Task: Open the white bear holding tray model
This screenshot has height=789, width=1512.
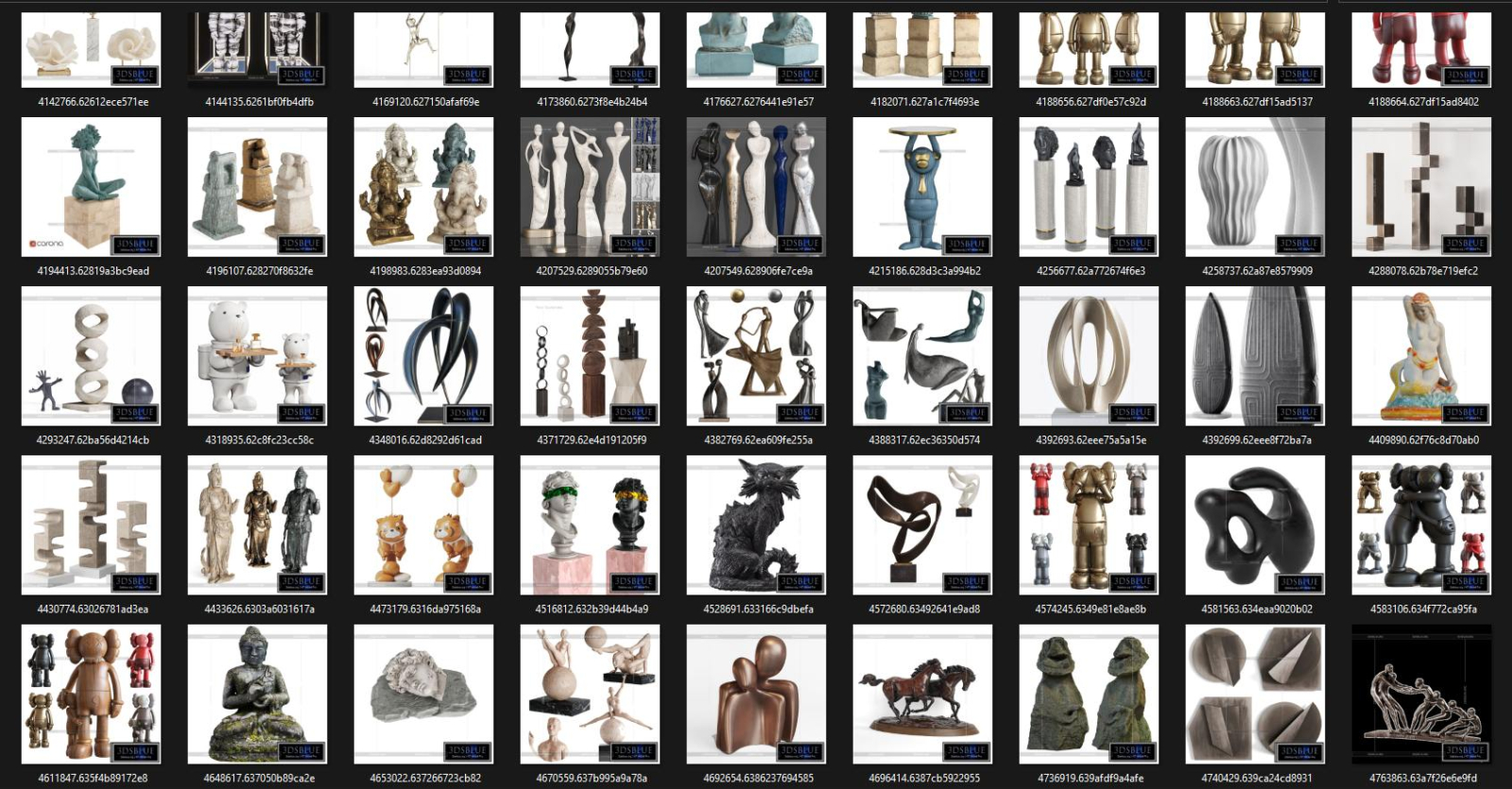Action: tap(257, 356)
